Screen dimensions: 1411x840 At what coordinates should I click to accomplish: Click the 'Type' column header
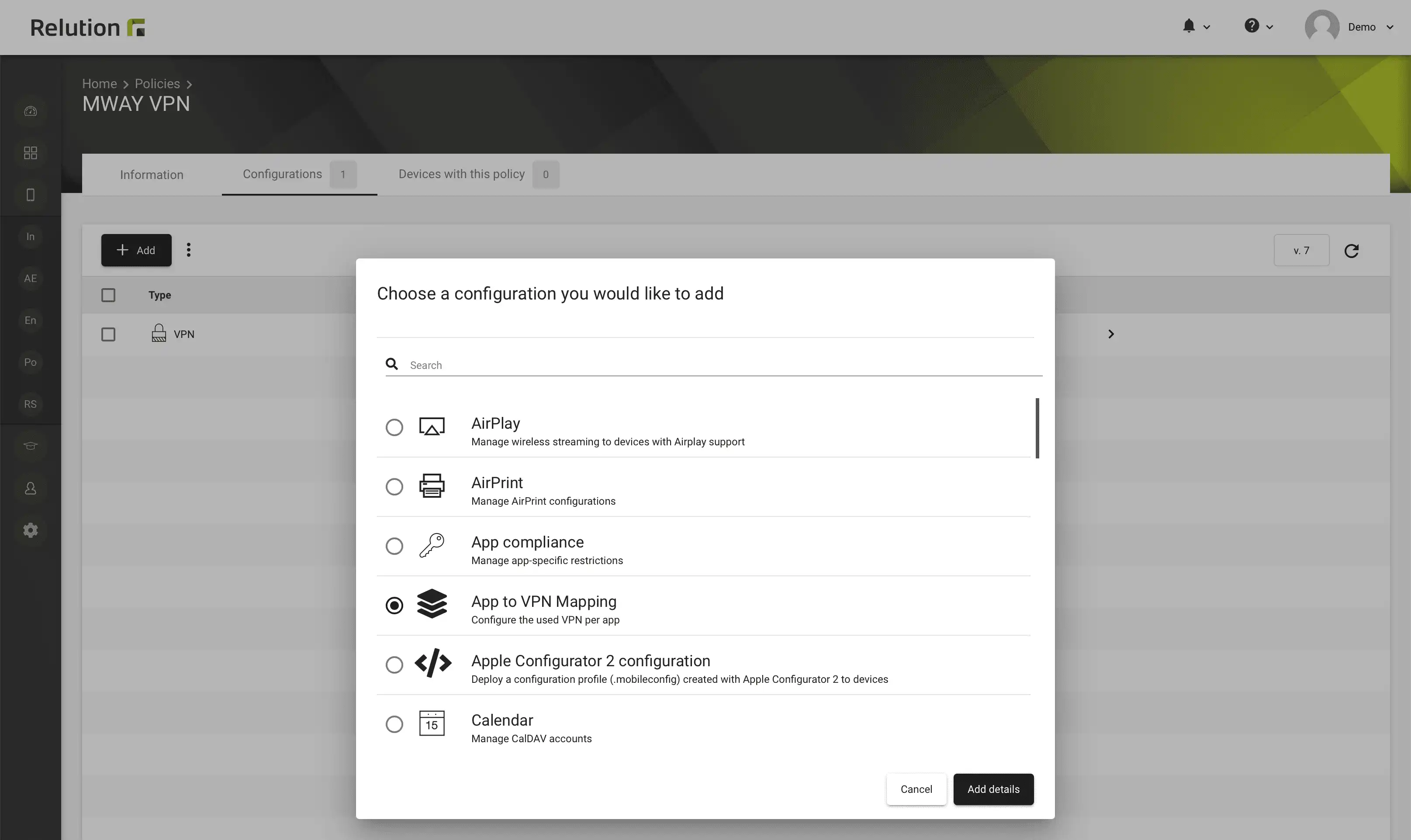(x=160, y=295)
